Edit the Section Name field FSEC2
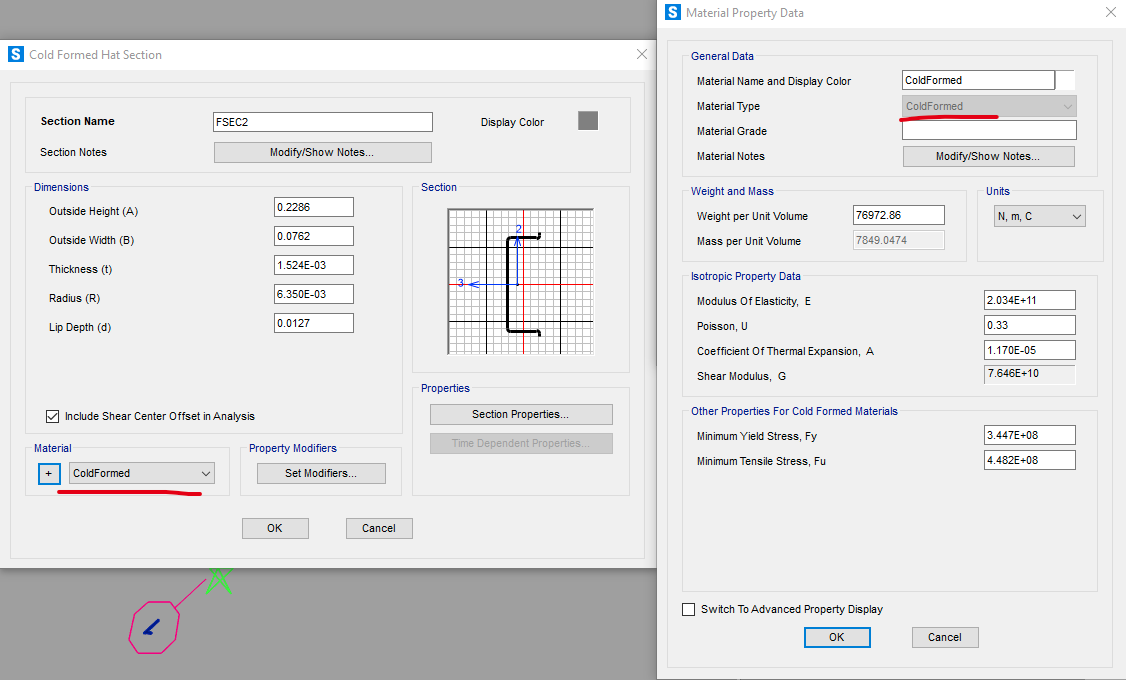Image resolution: width=1126 pixels, height=680 pixels. point(322,122)
